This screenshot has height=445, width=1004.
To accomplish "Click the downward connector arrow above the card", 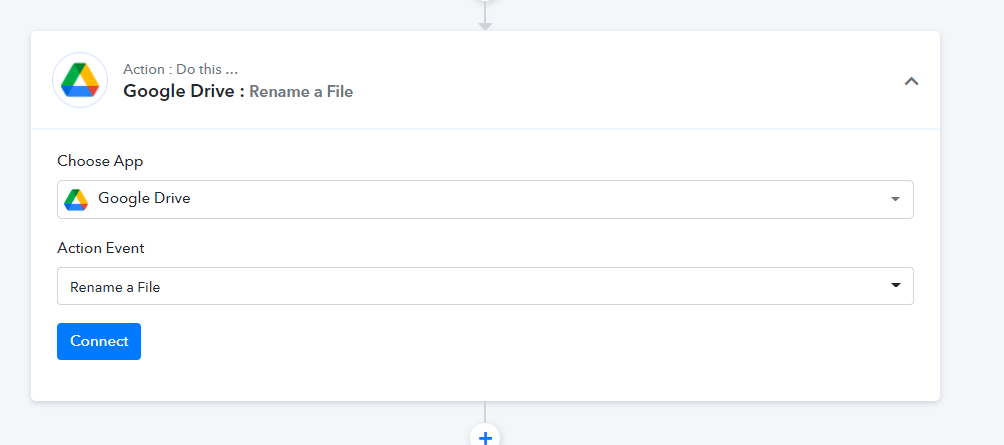I will coord(485,26).
